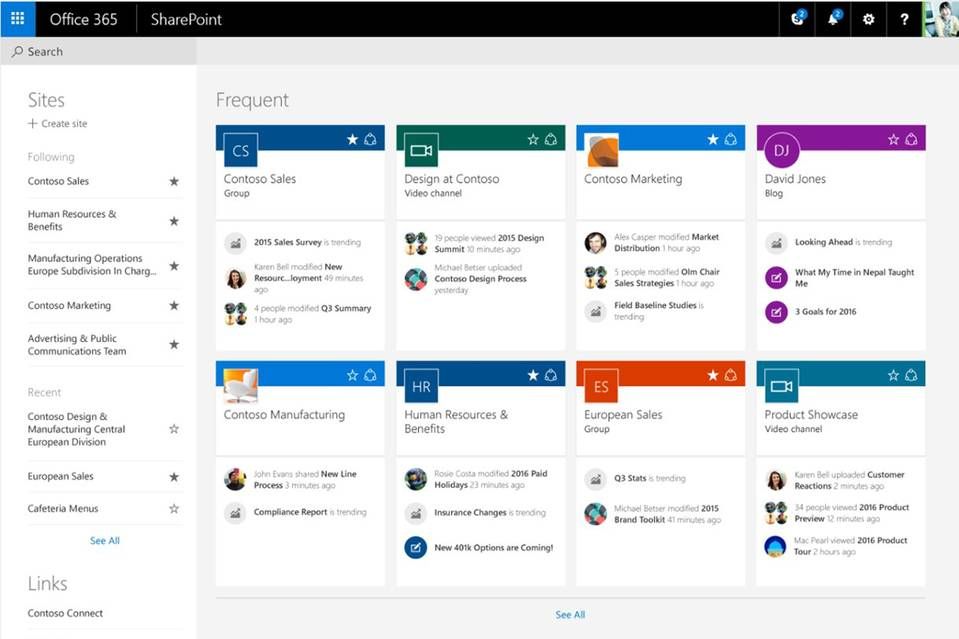Click the Contoso Manufacturing chair thumbnail
This screenshot has height=639, width=959.
240,385
